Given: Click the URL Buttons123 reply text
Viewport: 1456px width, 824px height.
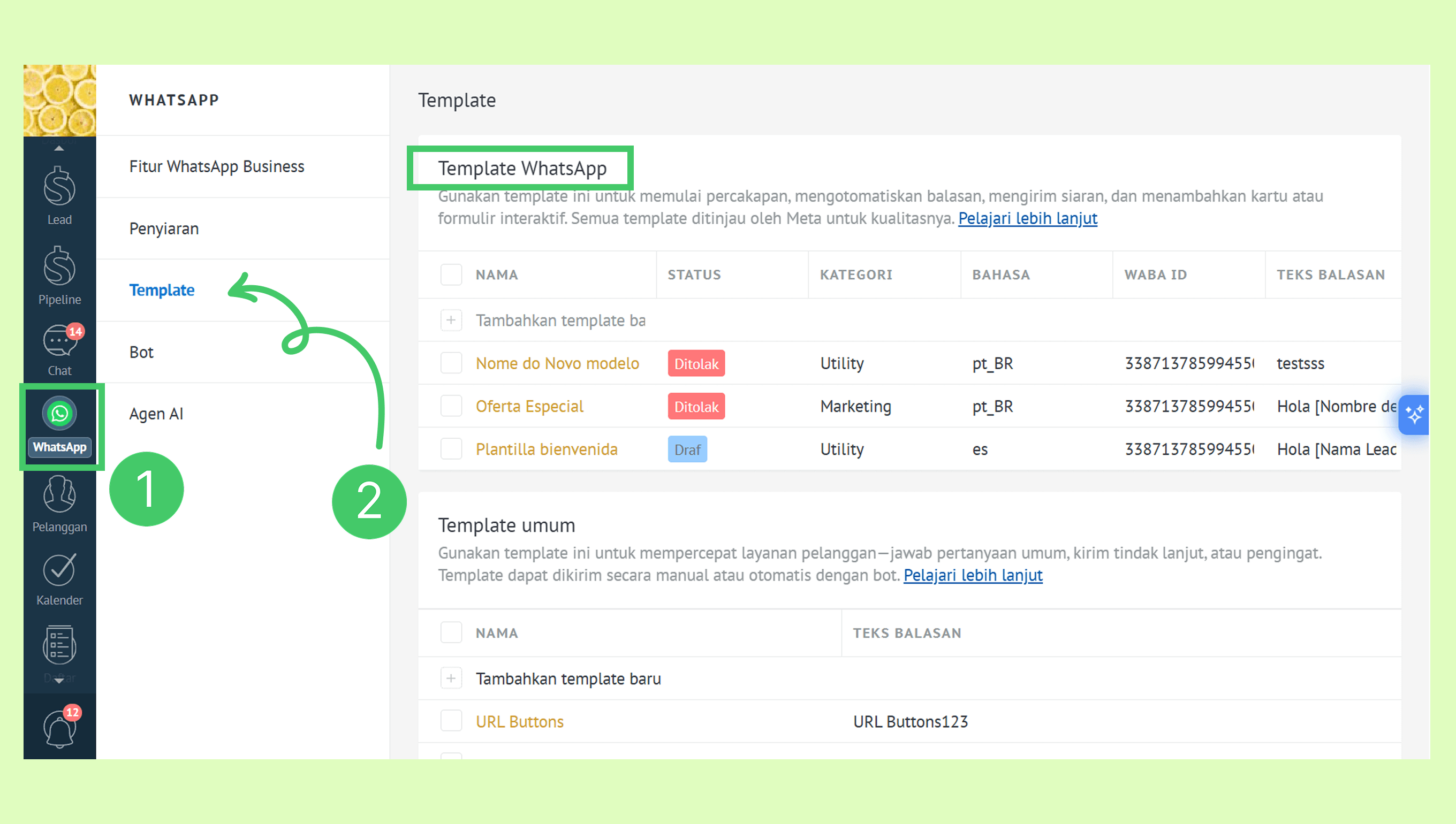Looking at the screenshot, I should (x=911, y=722).
